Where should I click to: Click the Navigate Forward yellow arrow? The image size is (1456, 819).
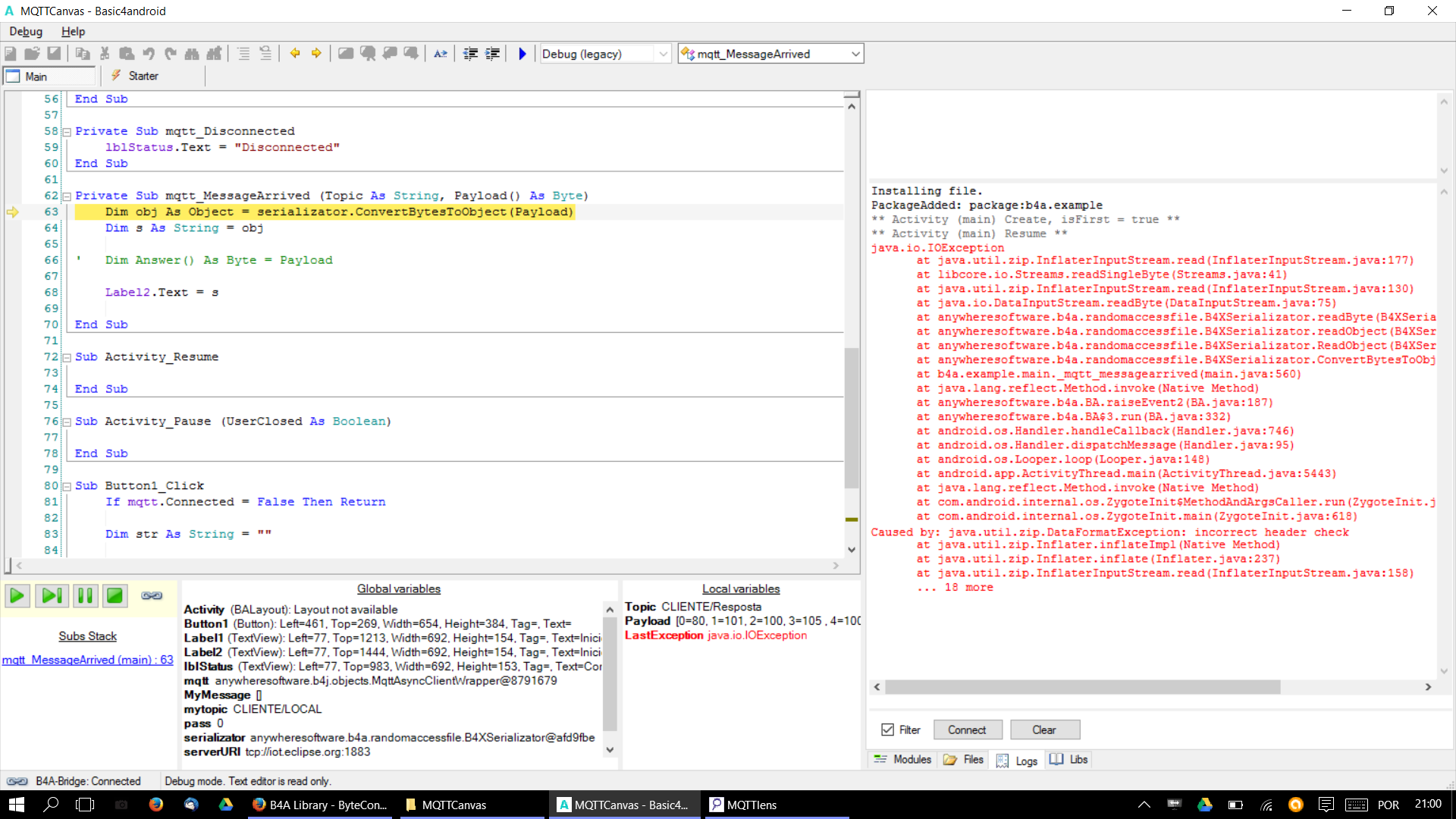pyautogui.click(x=316, y=53)
